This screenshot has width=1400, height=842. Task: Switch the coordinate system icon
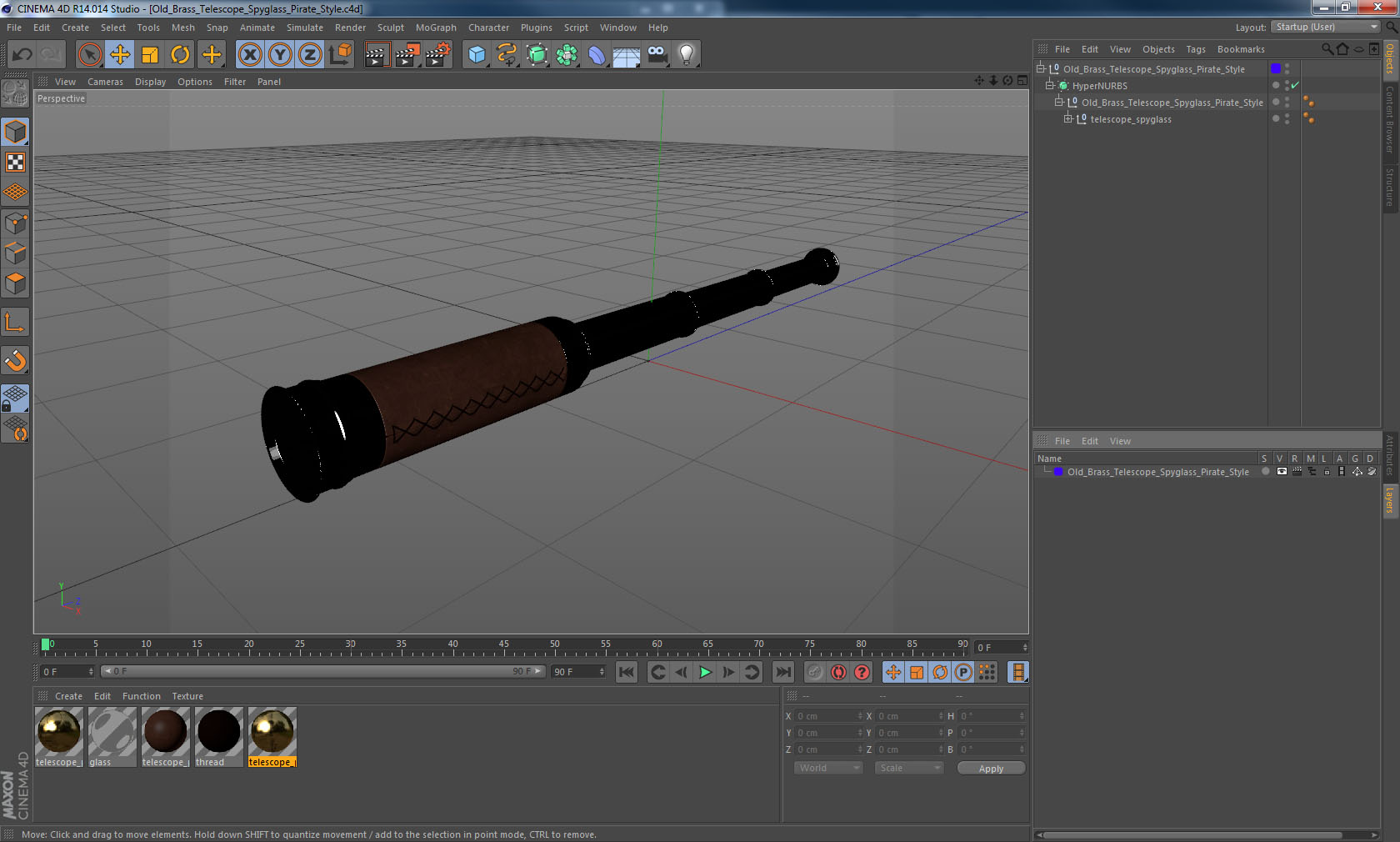click(340, 55)
